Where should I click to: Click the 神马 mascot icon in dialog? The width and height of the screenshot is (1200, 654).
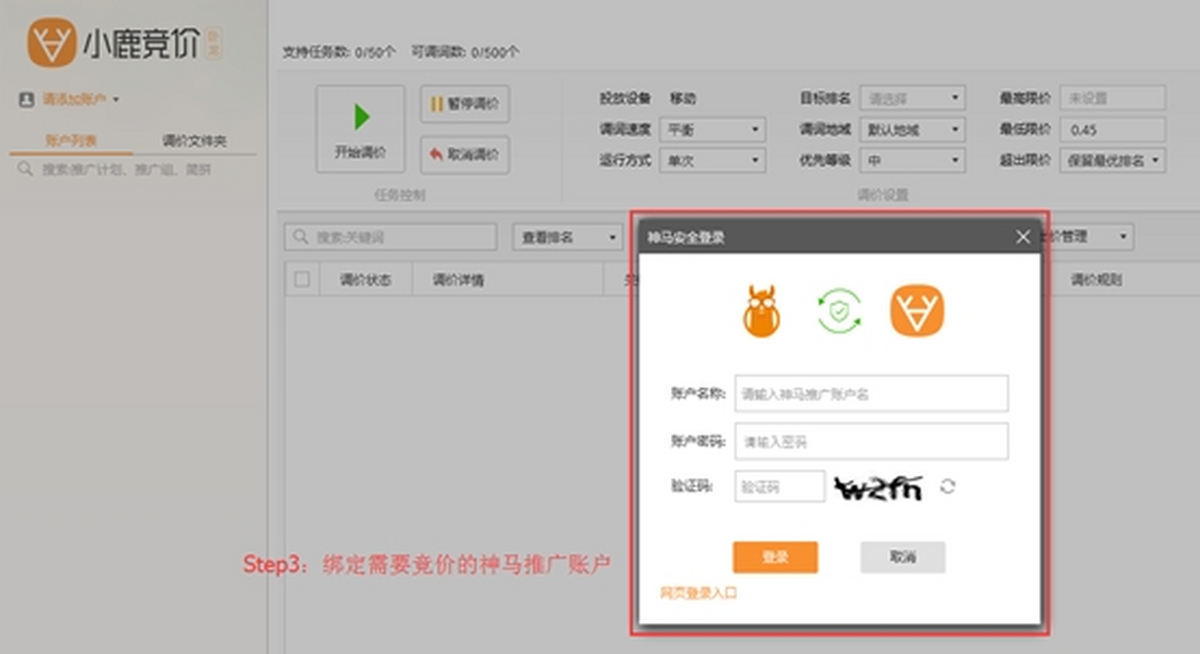(762, 311)
